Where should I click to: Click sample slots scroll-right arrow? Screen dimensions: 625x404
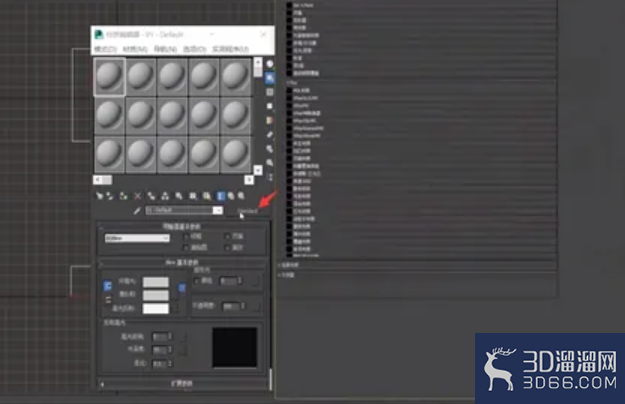(x=249, y=180)
